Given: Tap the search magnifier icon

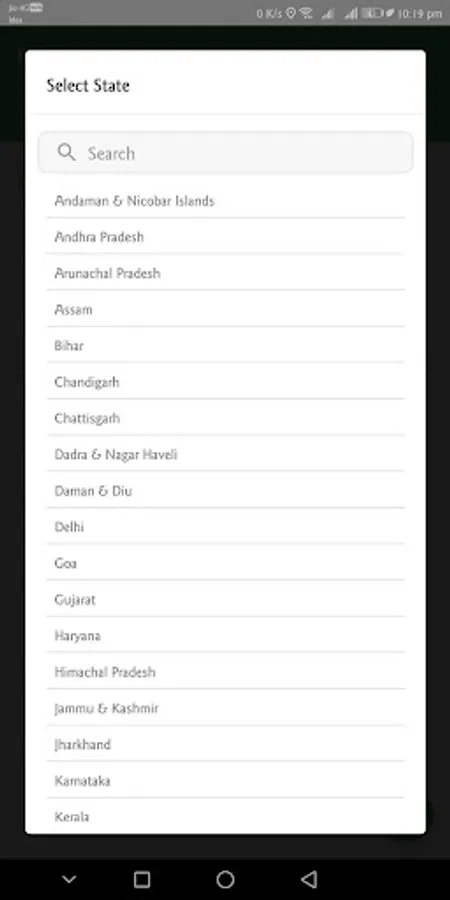Looking at the screenshot, I should click(x=67, y=153).
